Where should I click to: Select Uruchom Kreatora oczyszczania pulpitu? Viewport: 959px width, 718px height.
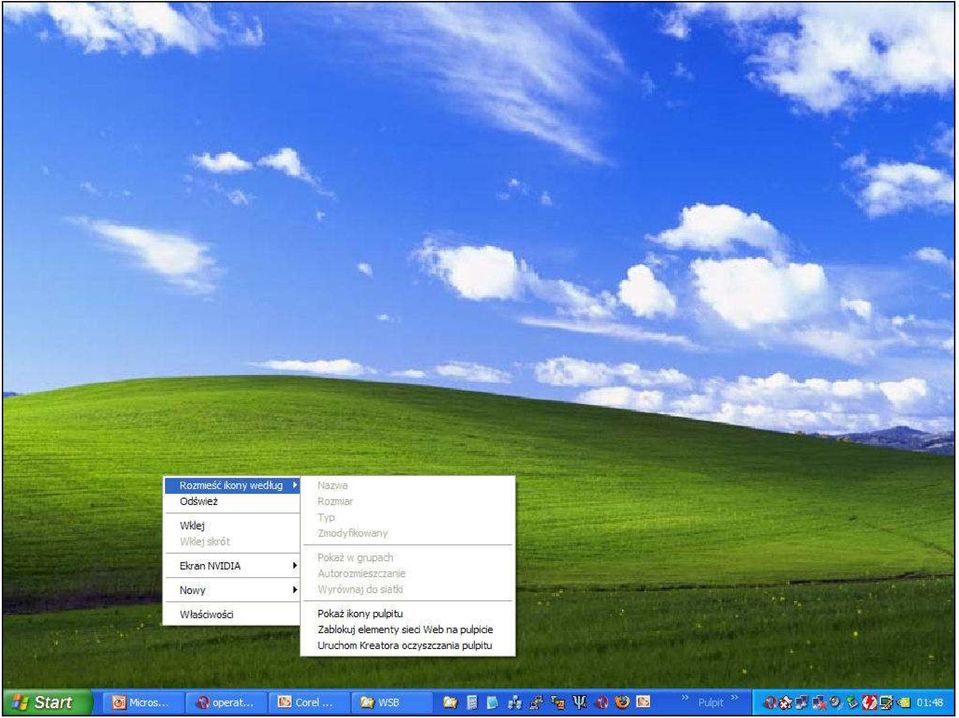tap(408, 645)
